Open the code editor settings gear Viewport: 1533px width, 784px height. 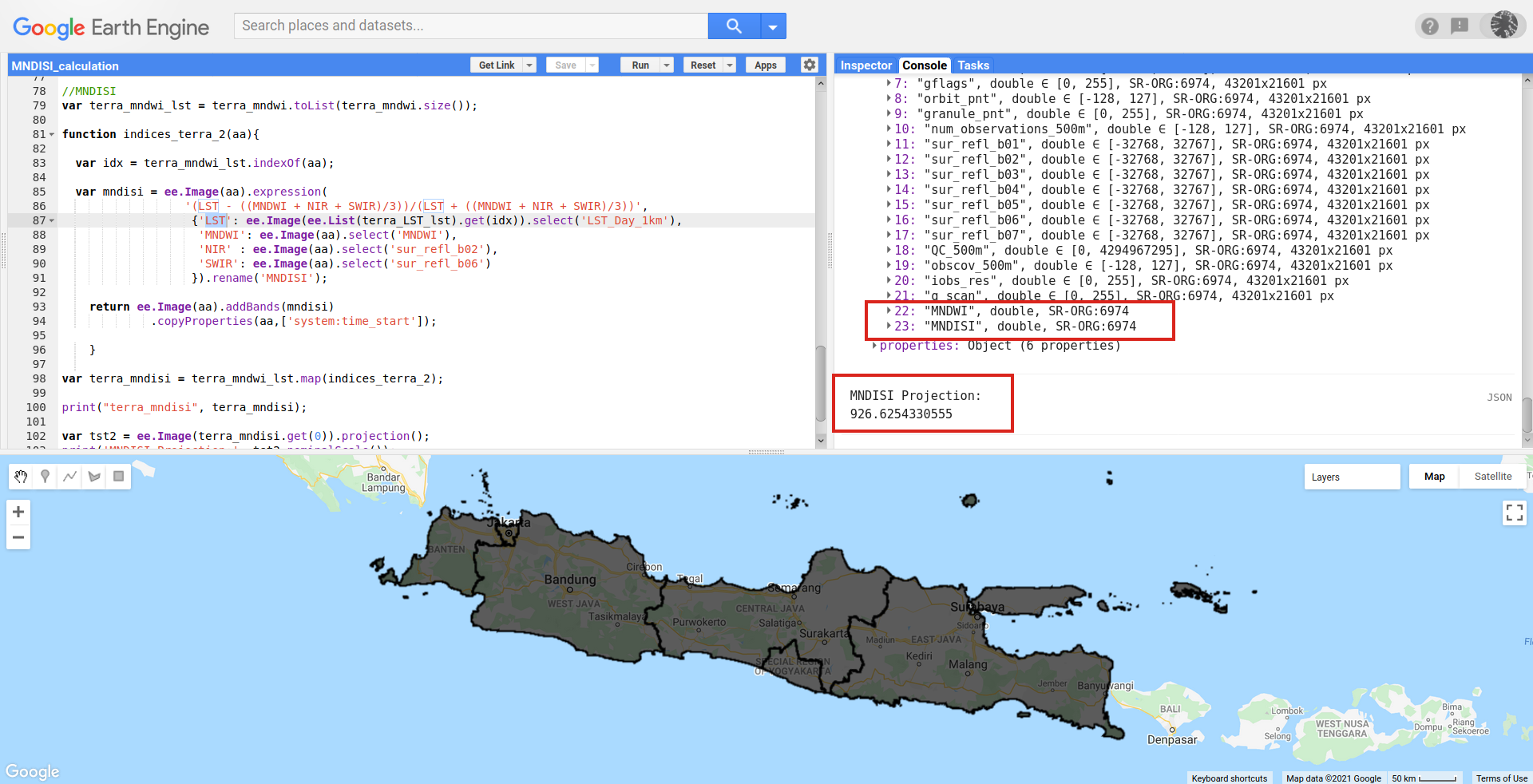[x=810, y=65]
